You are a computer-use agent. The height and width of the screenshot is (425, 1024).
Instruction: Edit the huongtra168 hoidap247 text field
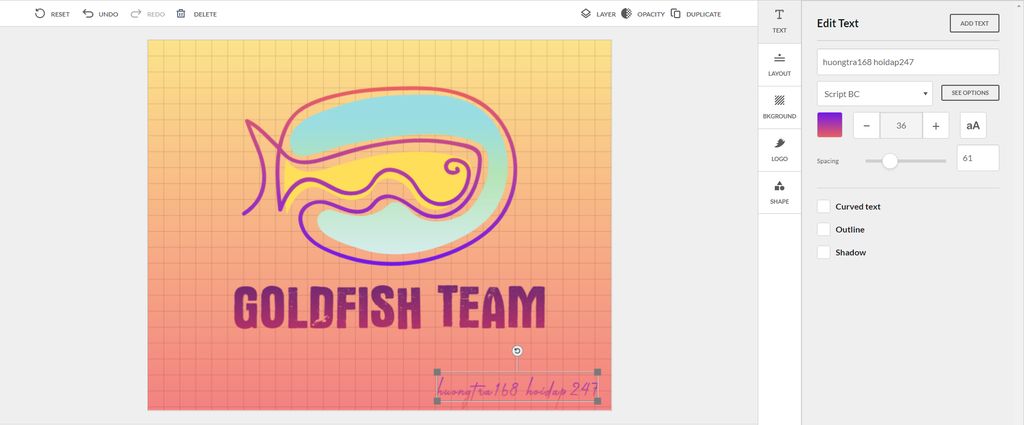click(x=908, y=62)
